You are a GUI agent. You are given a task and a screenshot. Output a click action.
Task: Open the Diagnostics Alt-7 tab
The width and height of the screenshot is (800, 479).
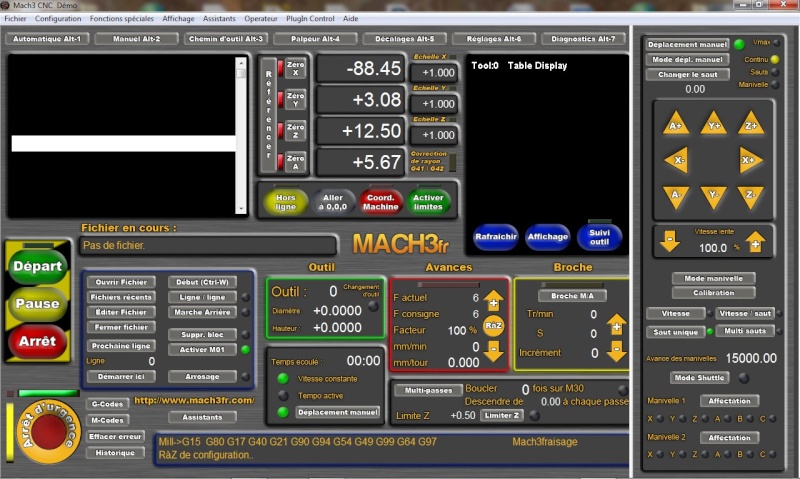click(583, 39)
